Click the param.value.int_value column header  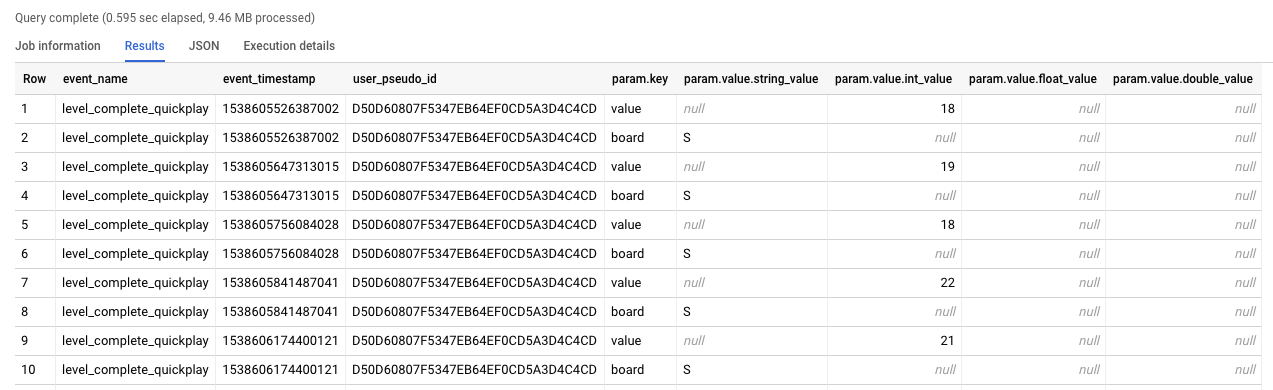(x=893, y=79)
